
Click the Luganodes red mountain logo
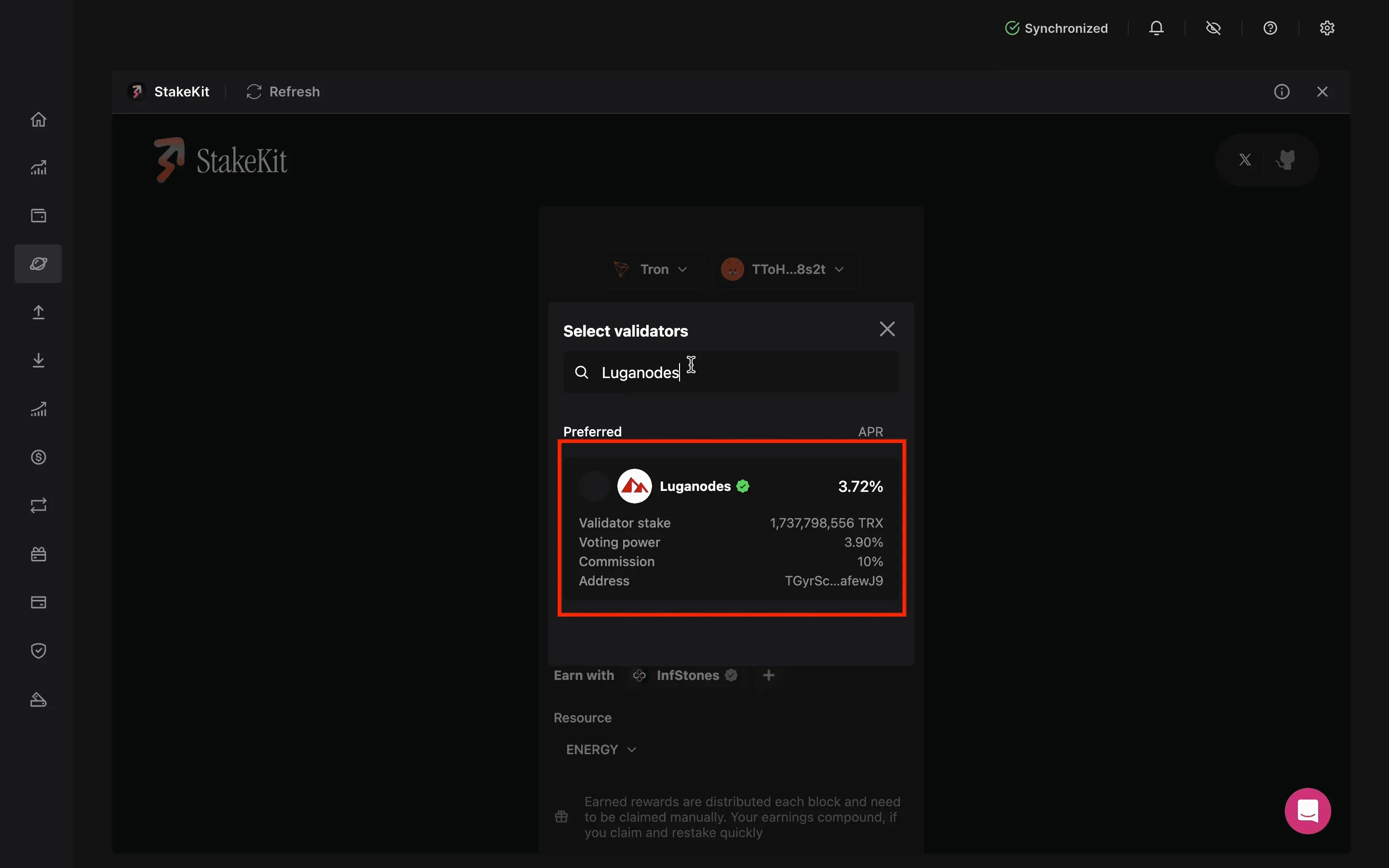tap(634, 486)
